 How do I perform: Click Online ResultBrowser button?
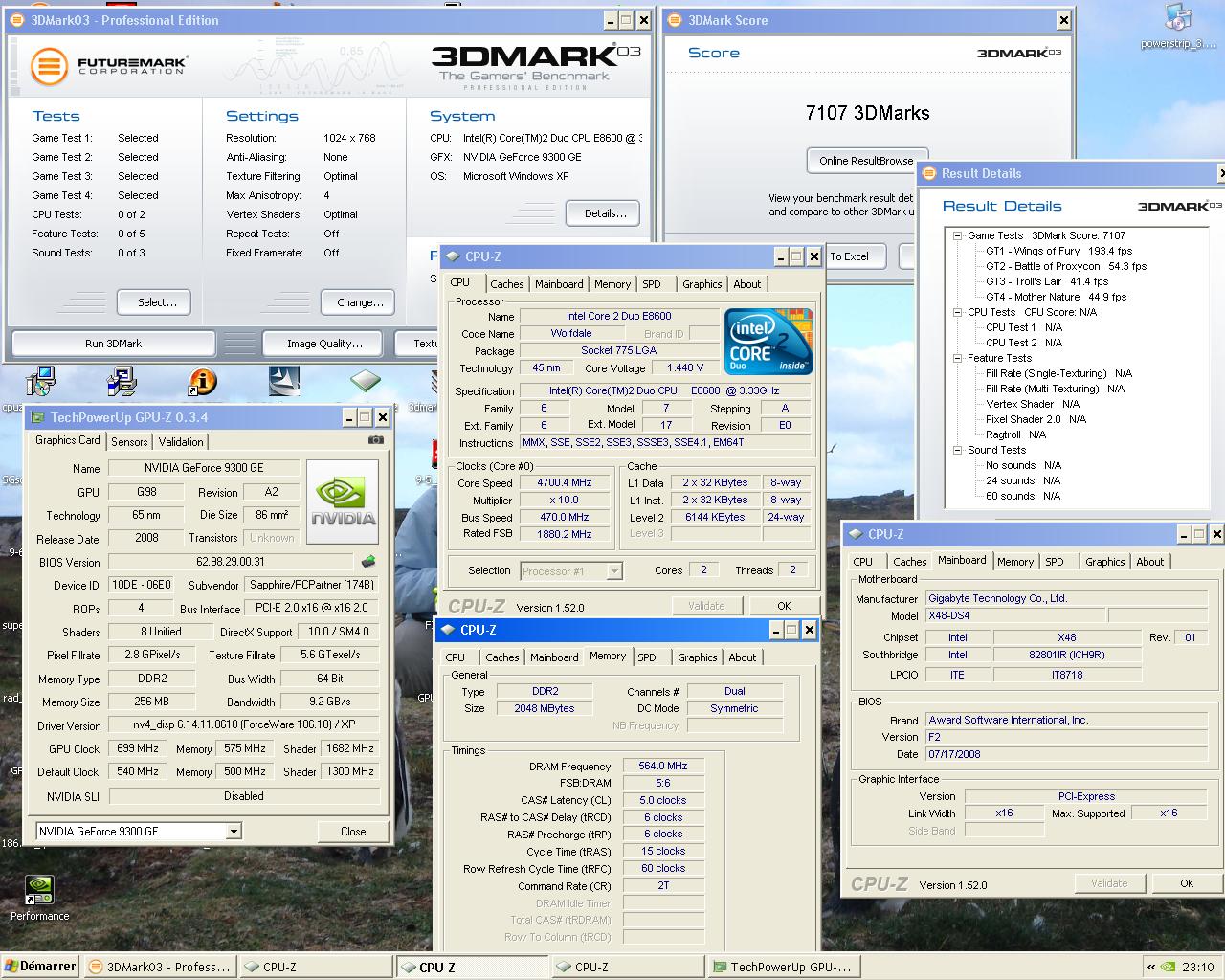click(x=866, y=161)
